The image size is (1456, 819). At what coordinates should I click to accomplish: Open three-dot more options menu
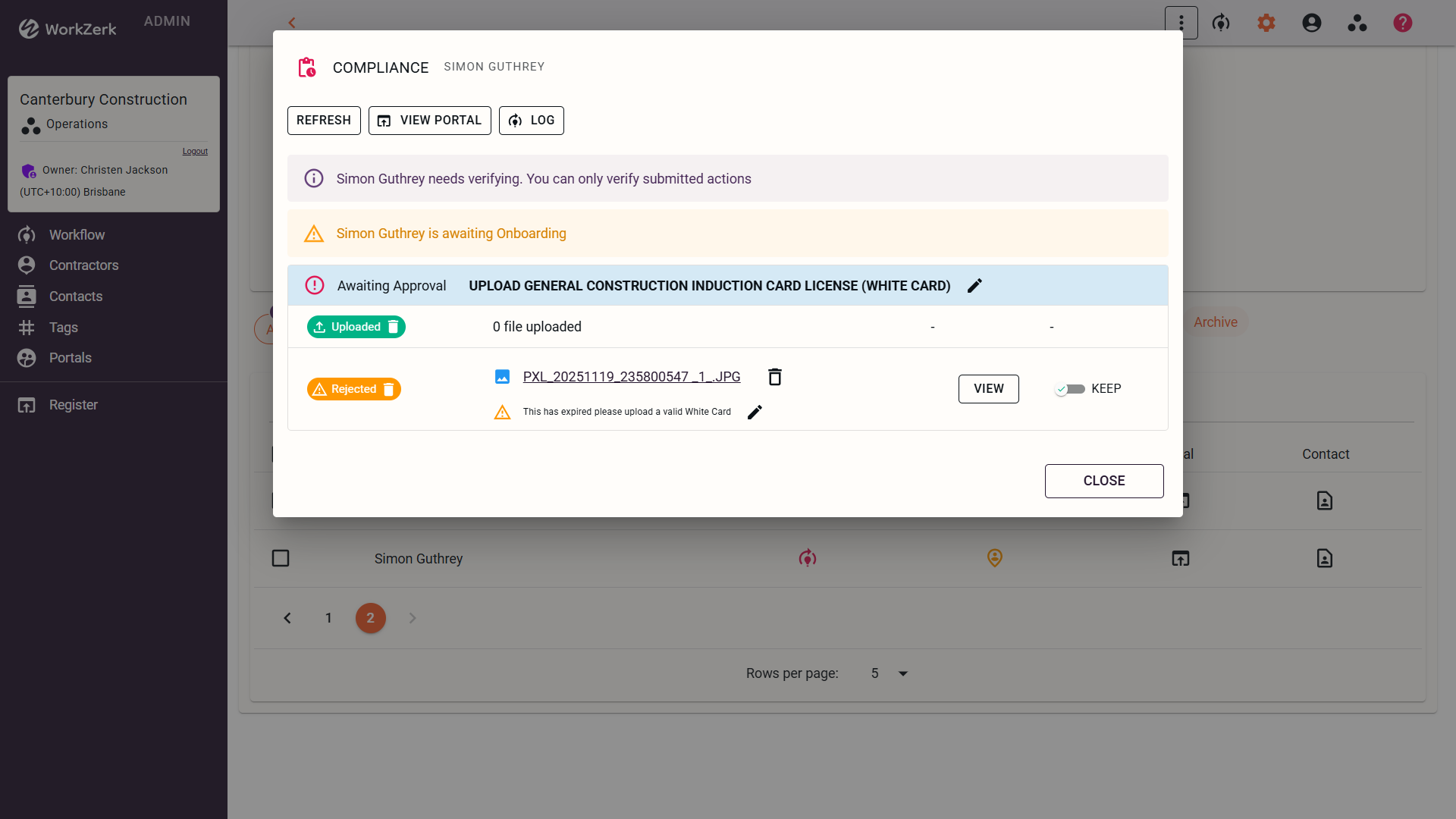[x=1181, y=23]
